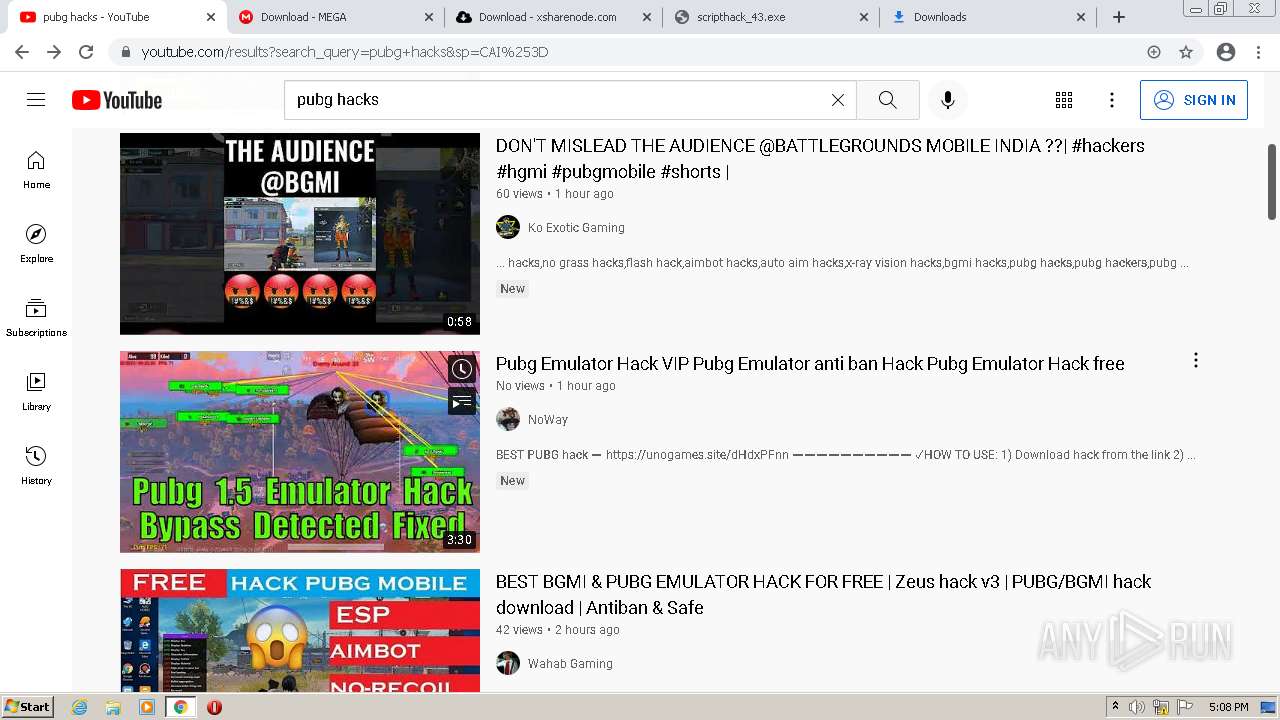Open Chrome's three-dot menu
Screen dimensions: 1280x720
click(1258, 52)
